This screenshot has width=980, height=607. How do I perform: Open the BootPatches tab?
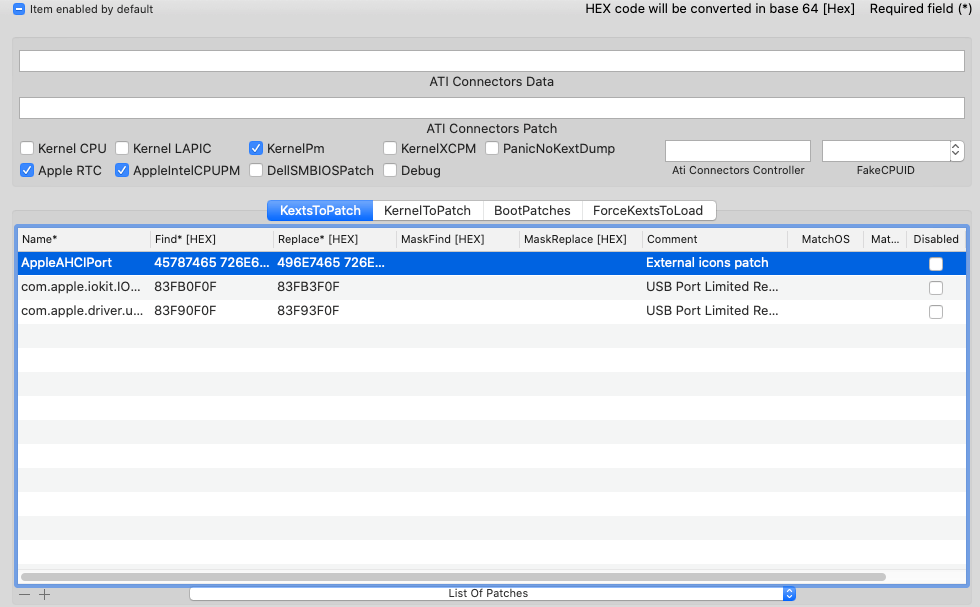[x=532, y=210]
